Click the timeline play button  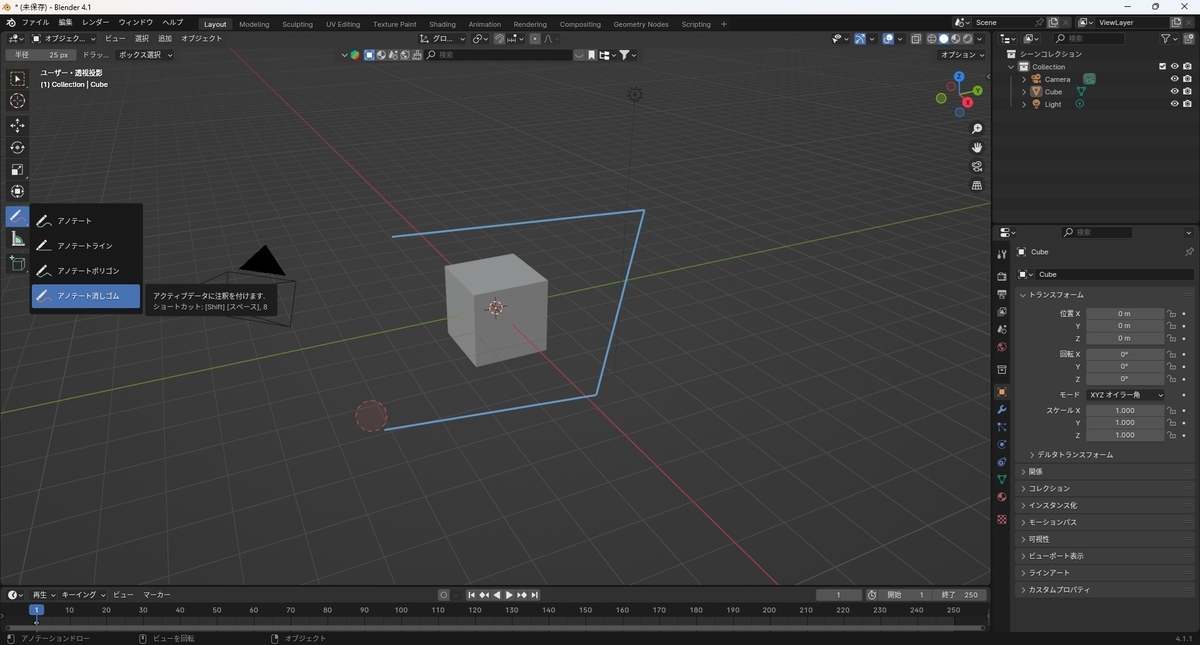click(x=509, y=595)
